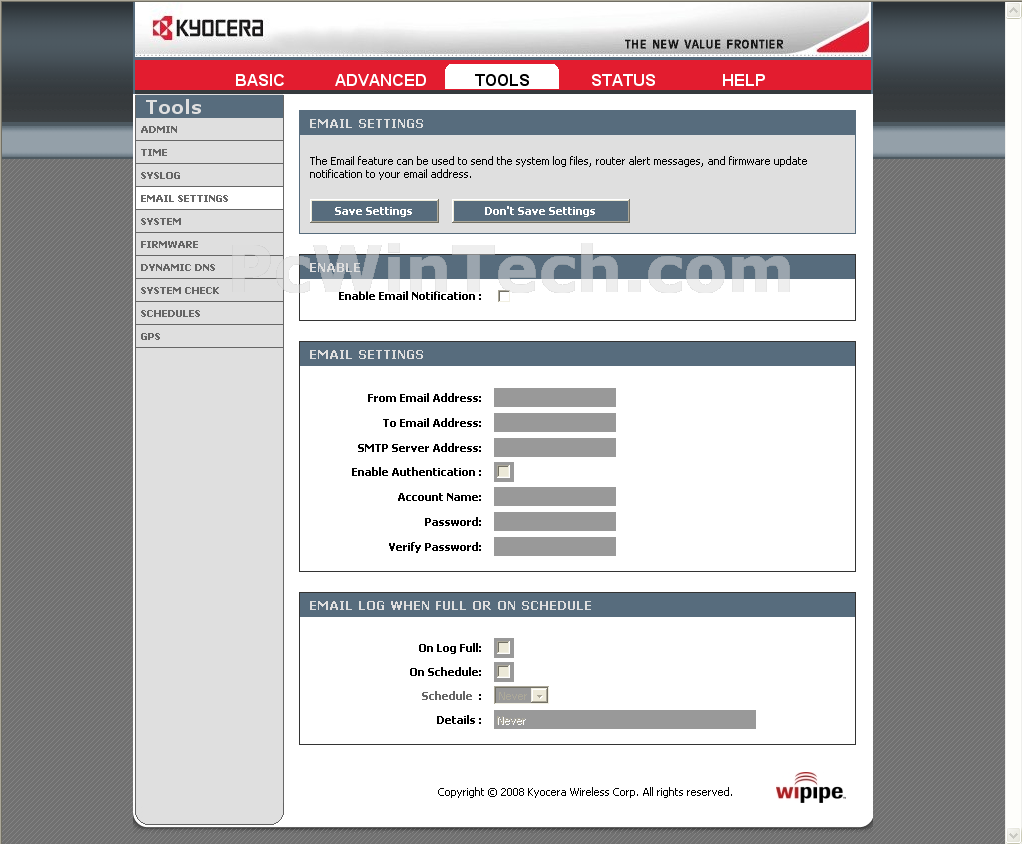Click the Kyocera copyright notice text
The height and width of the screenshot is (844, 1022).
point(585,792)
